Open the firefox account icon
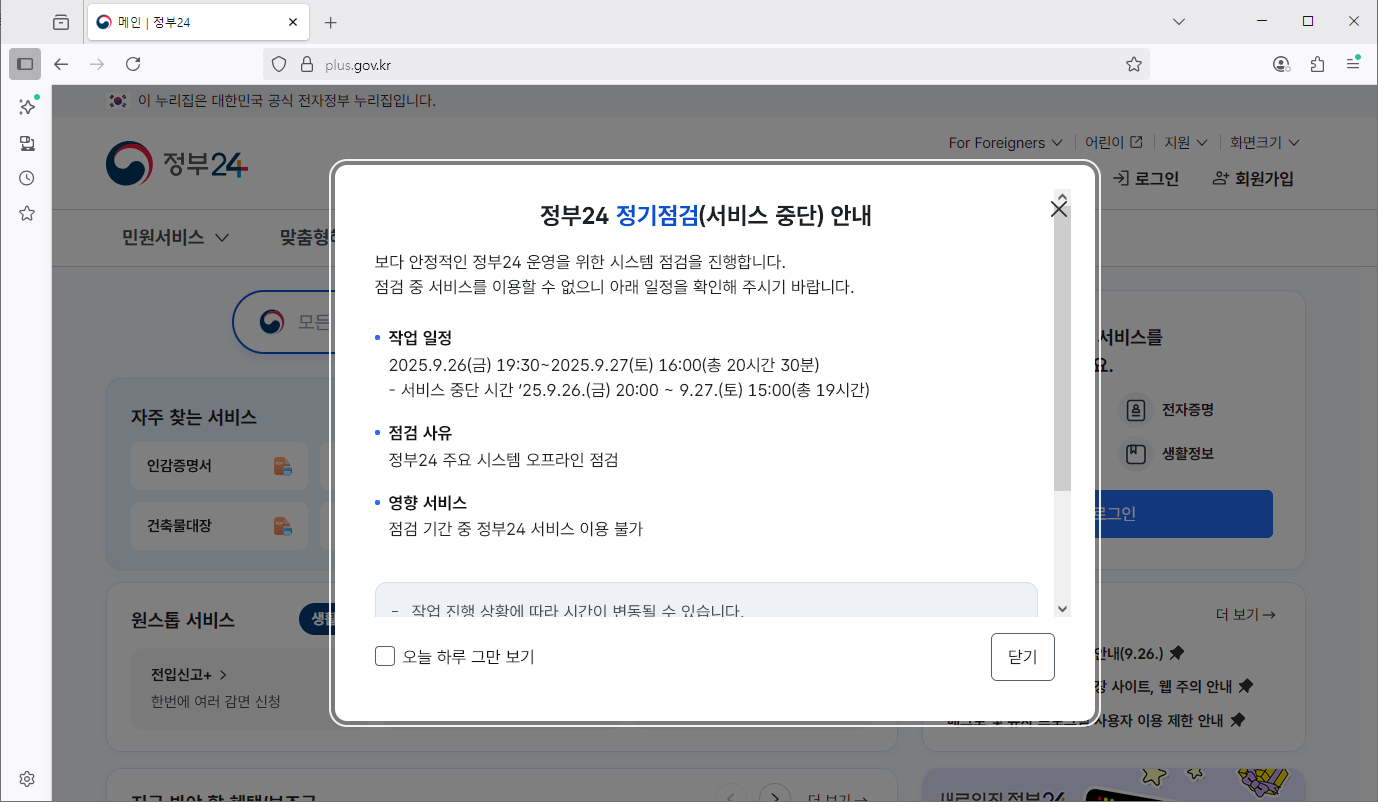 1280,63
